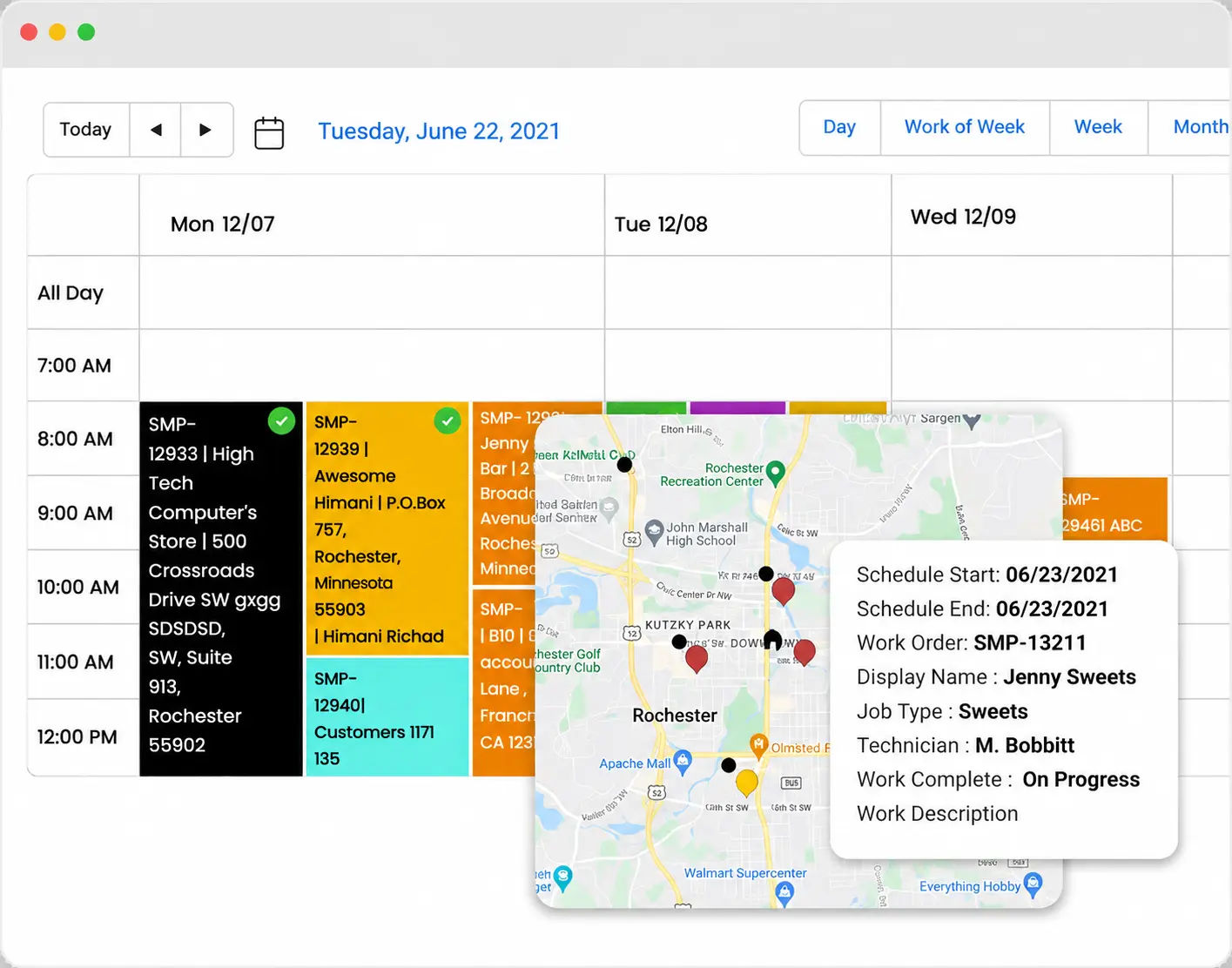The width and height of the screenshot is (1232, 968).
Task: Click the Walmart Supercenter map marker
Action: (784, 891)
